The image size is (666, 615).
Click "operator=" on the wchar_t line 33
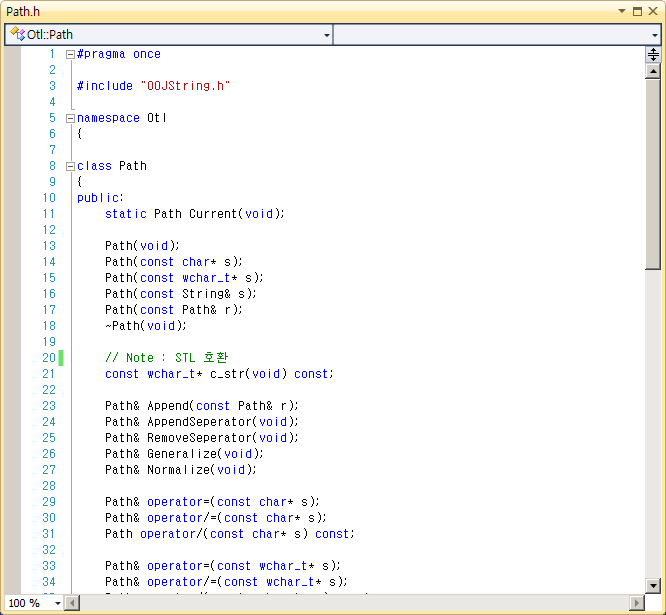click(x=178, y=566)
